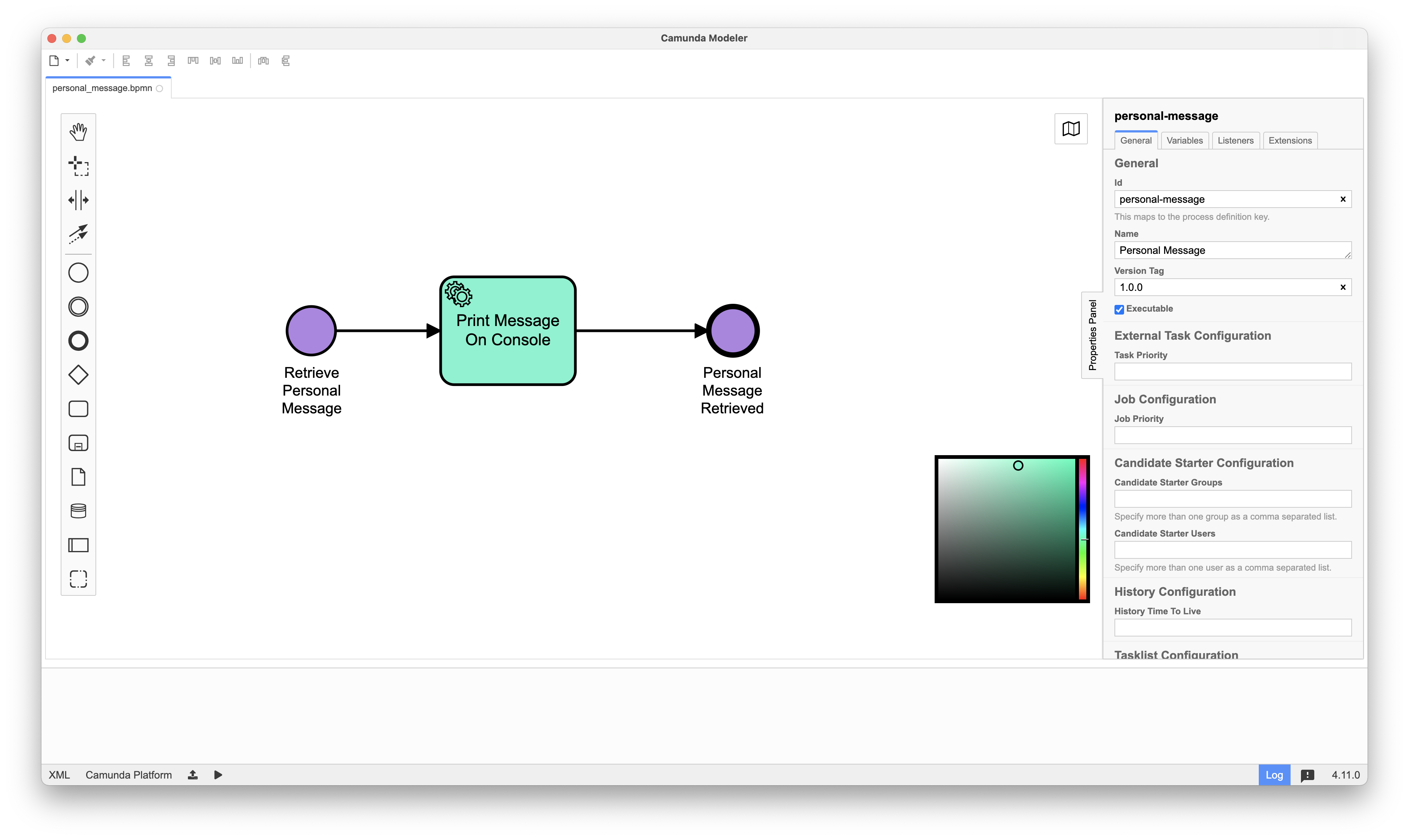The width and height of the screenshot is (1409, 840).
Task: Select the space tool in toolbar
Action: tap(79, 200)
